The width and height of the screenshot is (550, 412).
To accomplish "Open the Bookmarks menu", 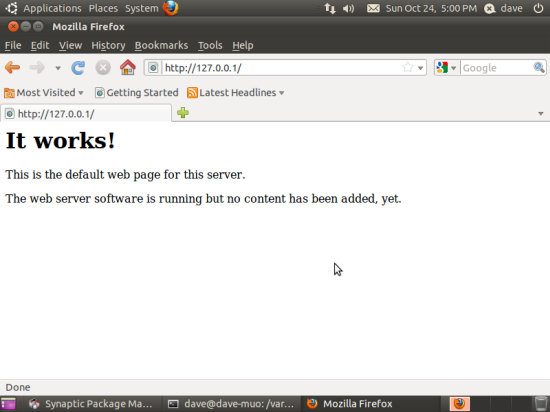I will [x=161, y=45].
